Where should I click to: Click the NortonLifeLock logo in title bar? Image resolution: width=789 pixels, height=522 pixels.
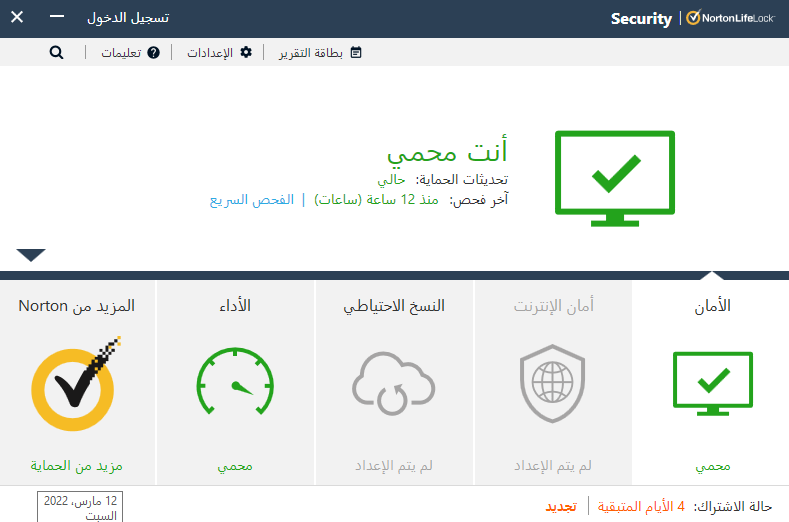coord(730,18)
